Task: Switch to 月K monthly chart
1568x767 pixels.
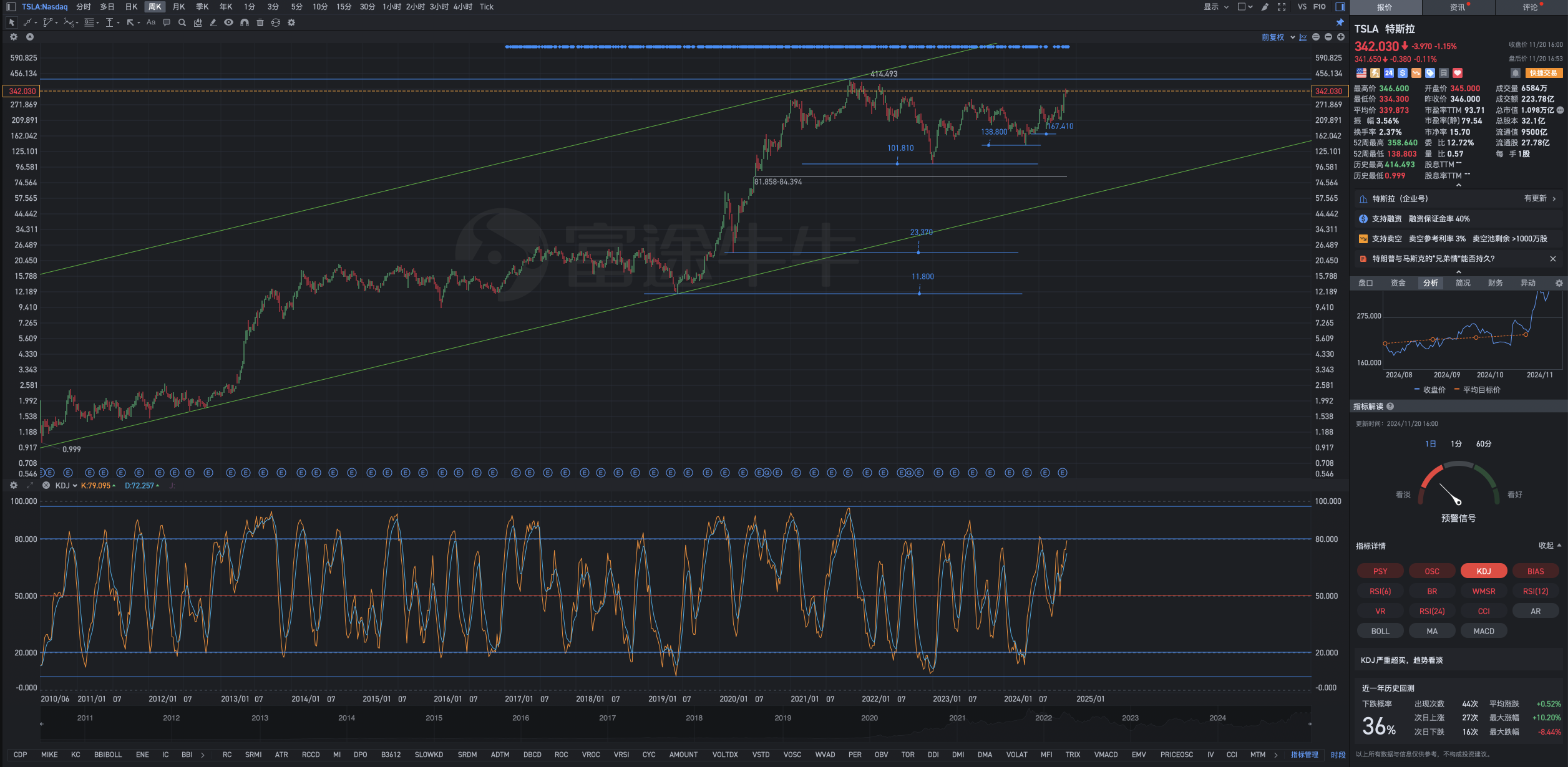Action: click(x=178, y=7)
